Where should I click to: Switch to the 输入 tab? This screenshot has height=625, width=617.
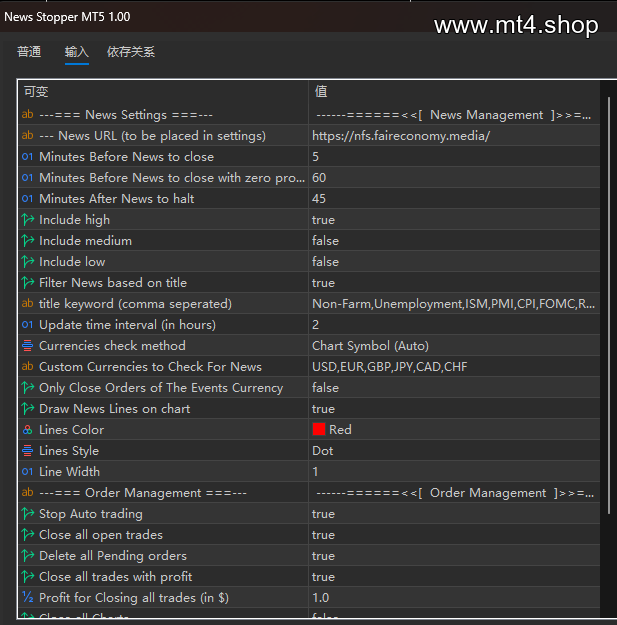77,52
